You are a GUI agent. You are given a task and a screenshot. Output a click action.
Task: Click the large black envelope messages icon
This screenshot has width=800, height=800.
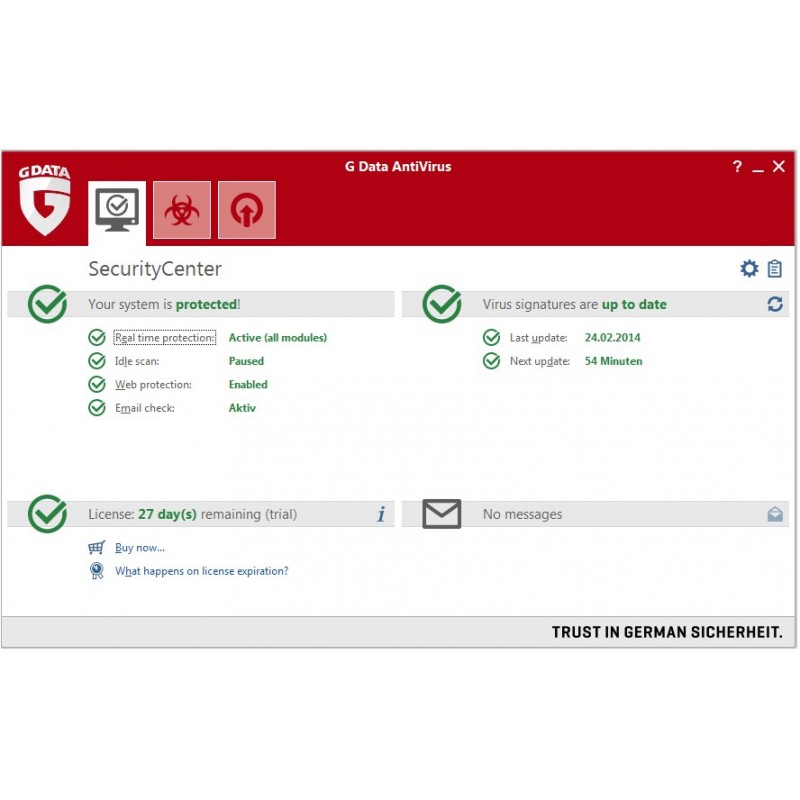click(441, 514)
